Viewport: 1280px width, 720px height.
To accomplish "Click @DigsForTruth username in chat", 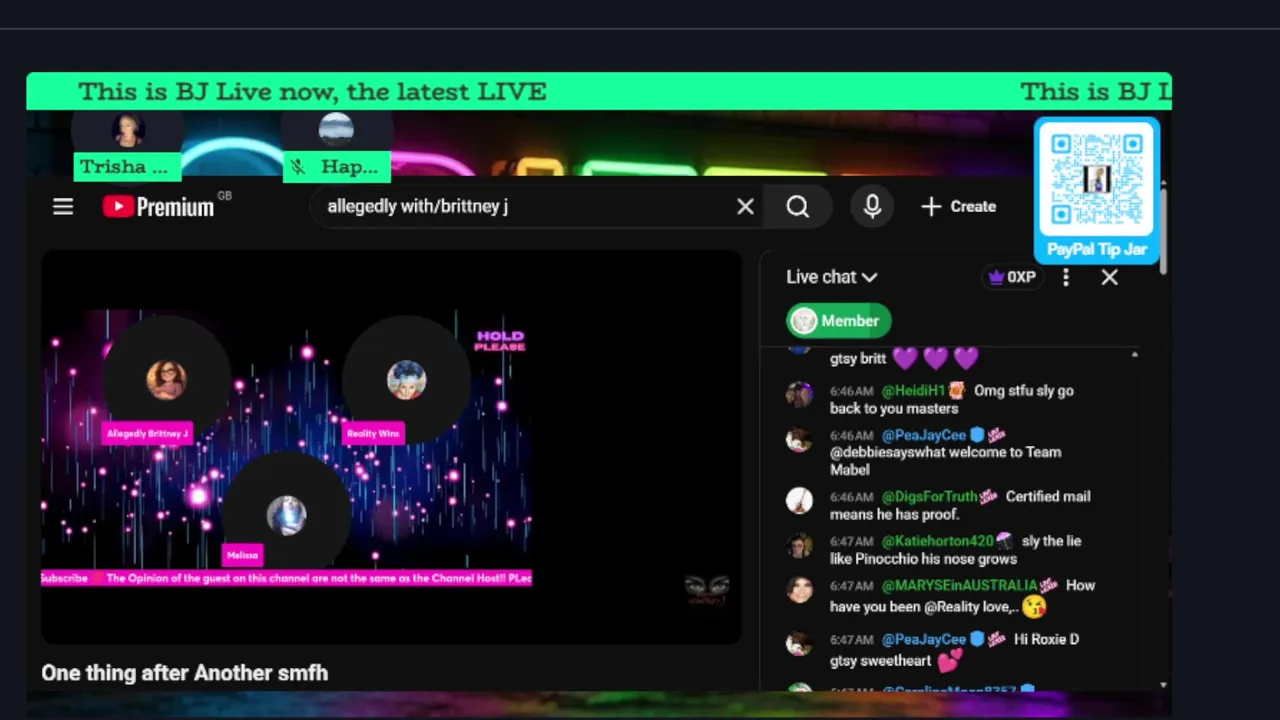I will pyautogui.click(x=929, y=496).
